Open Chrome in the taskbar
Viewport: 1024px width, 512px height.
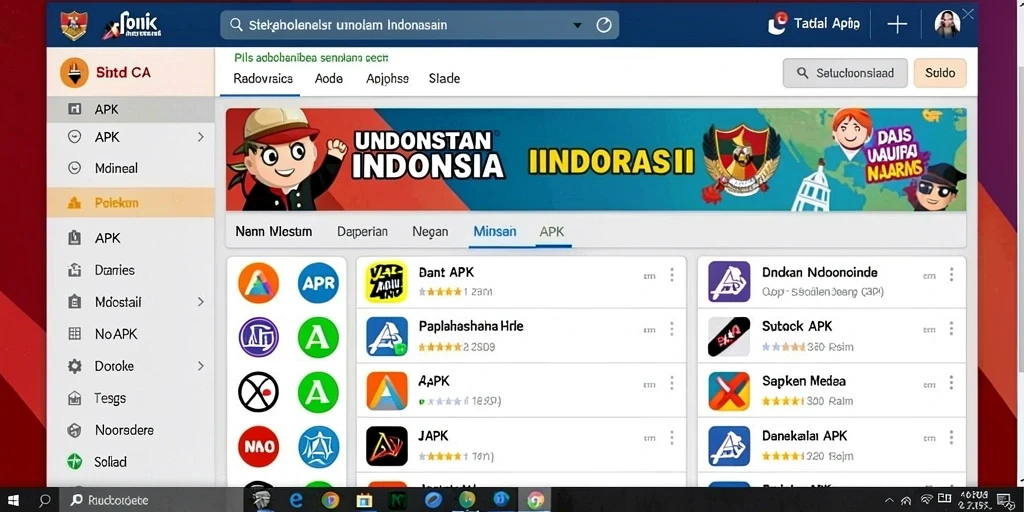(x=536, y=500)
